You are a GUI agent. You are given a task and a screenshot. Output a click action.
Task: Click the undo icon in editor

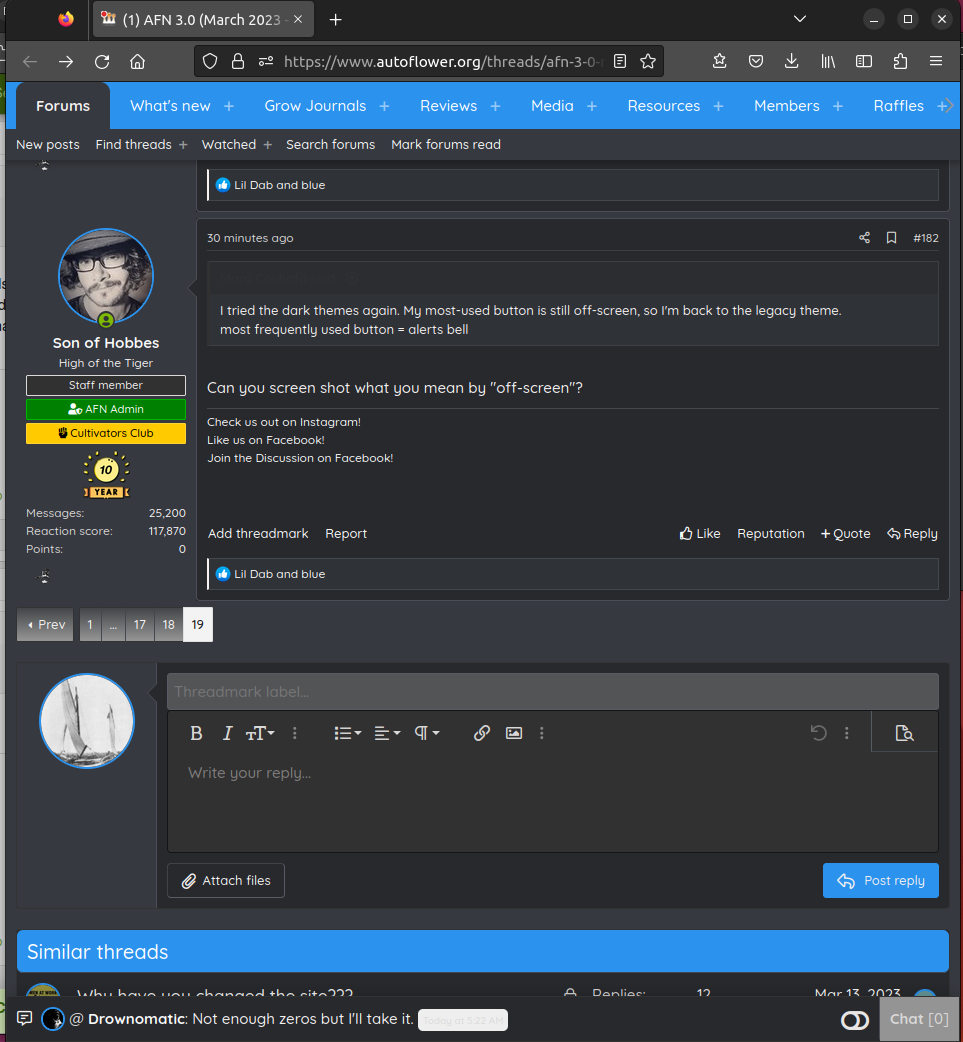pyautogui.click(x=818, y=733)
